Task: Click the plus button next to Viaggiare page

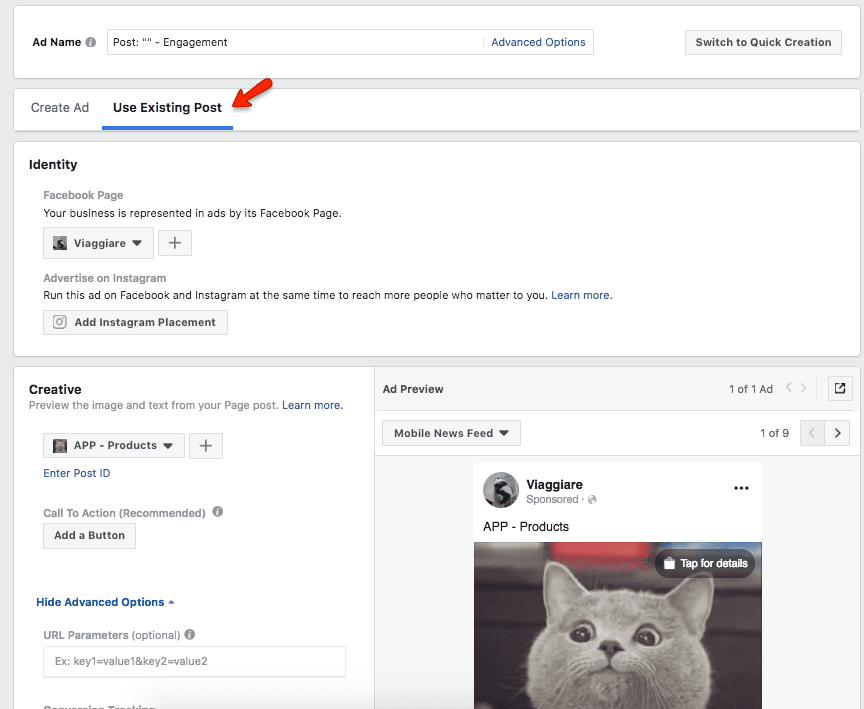Action: (x=175, y=243)
